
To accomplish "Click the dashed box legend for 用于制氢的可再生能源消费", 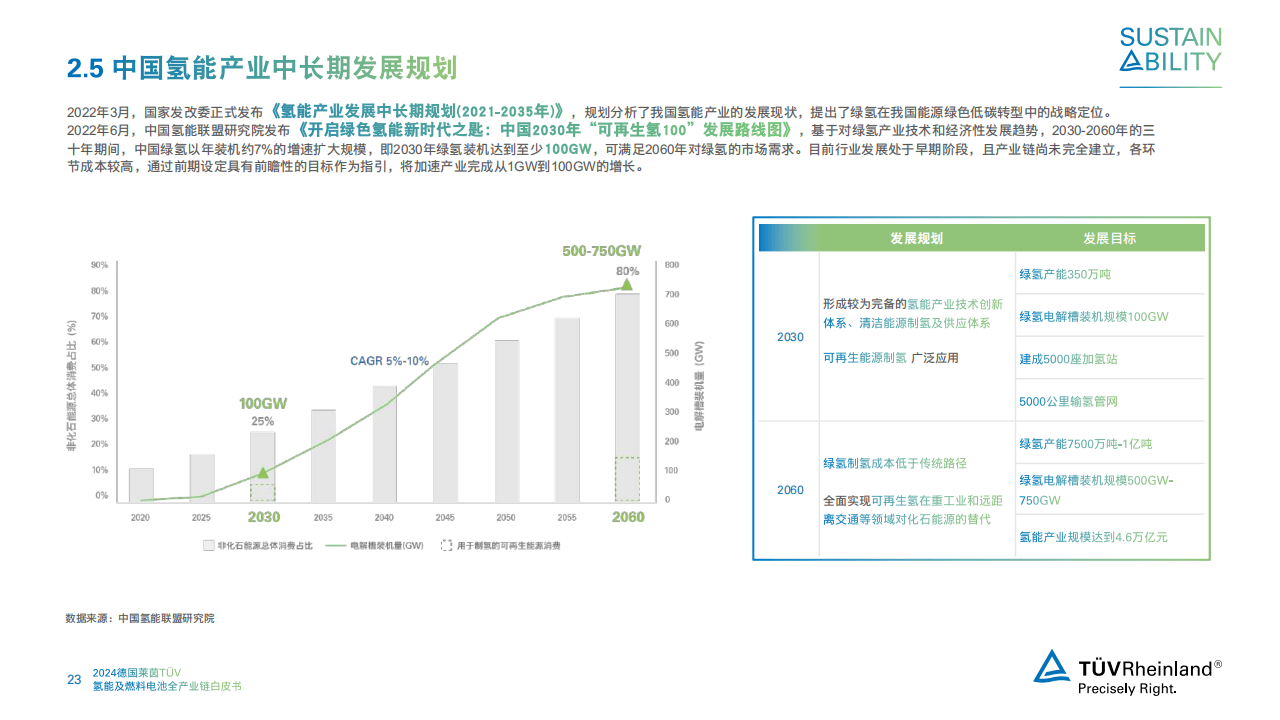I will pyautogui.click(x=446, y=546).
